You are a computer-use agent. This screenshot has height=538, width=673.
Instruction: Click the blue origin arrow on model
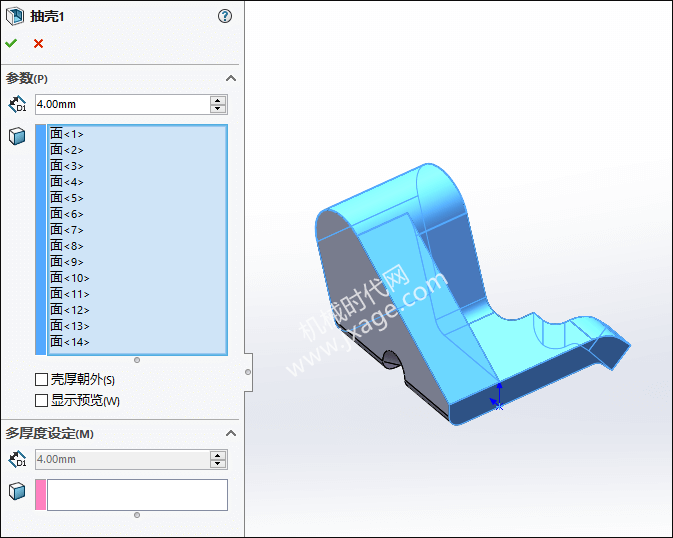click(499, 395)
